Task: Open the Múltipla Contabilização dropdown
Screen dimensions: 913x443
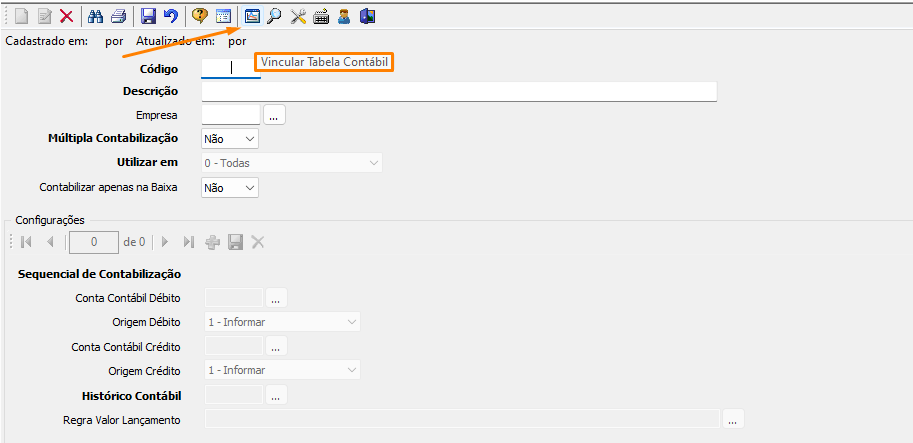Action: (x=230, y=139)
